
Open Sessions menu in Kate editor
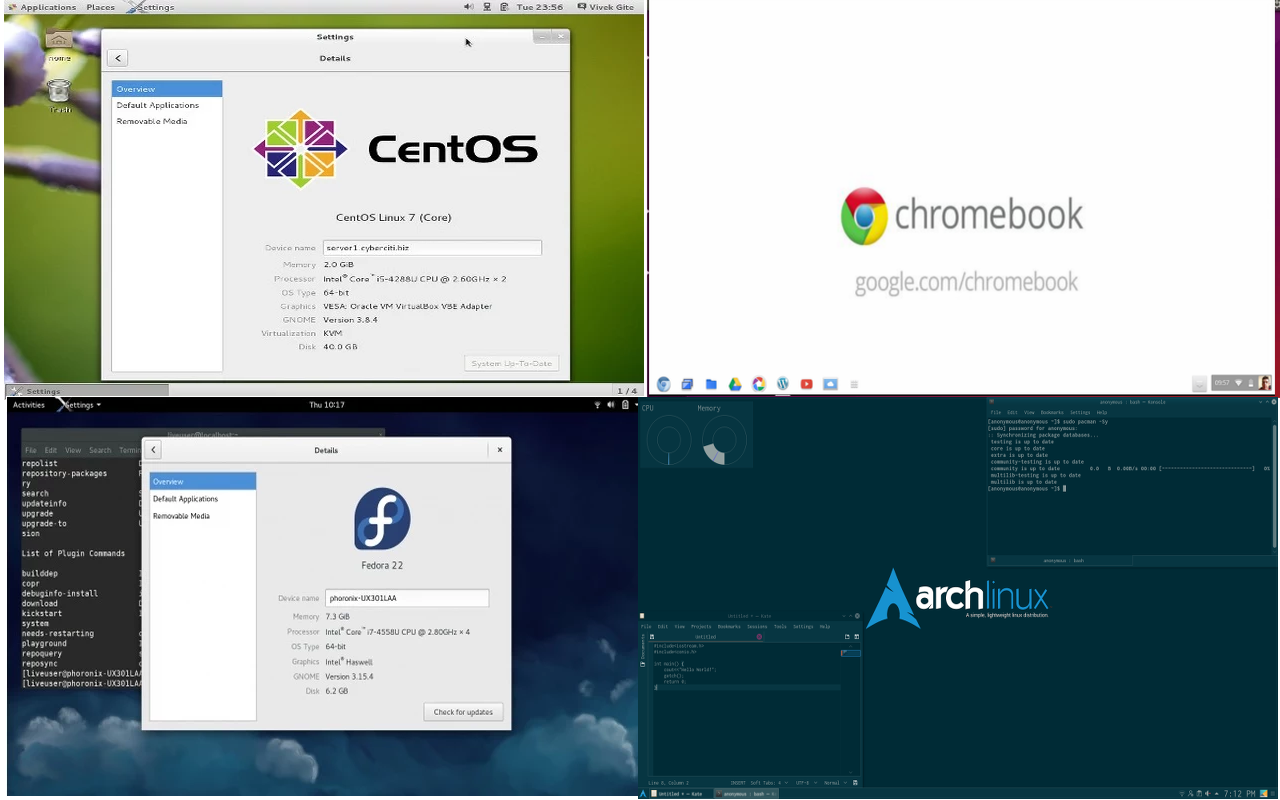pos(757,626)
